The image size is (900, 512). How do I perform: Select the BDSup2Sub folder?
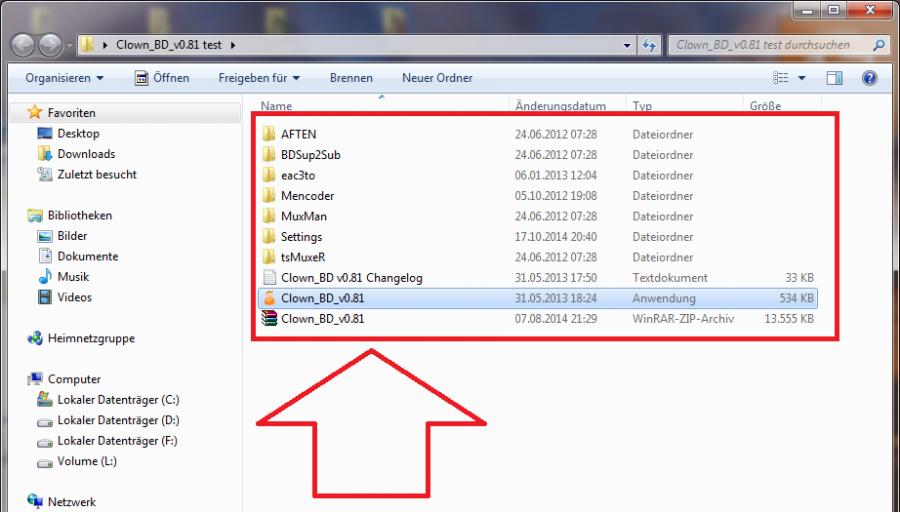click(x=311, y=155)
